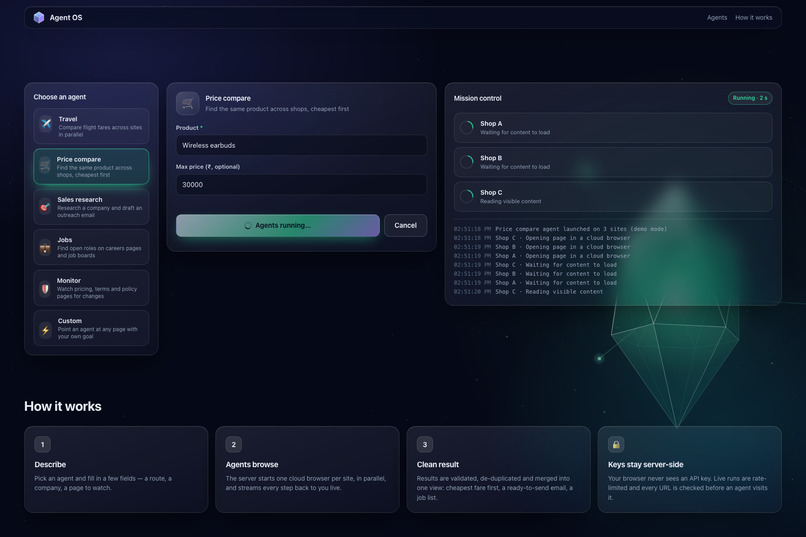The width and height of the screenshot is (806, 537).
Task: Click the Agent OS brand name
Action: (x=66, y=17)
